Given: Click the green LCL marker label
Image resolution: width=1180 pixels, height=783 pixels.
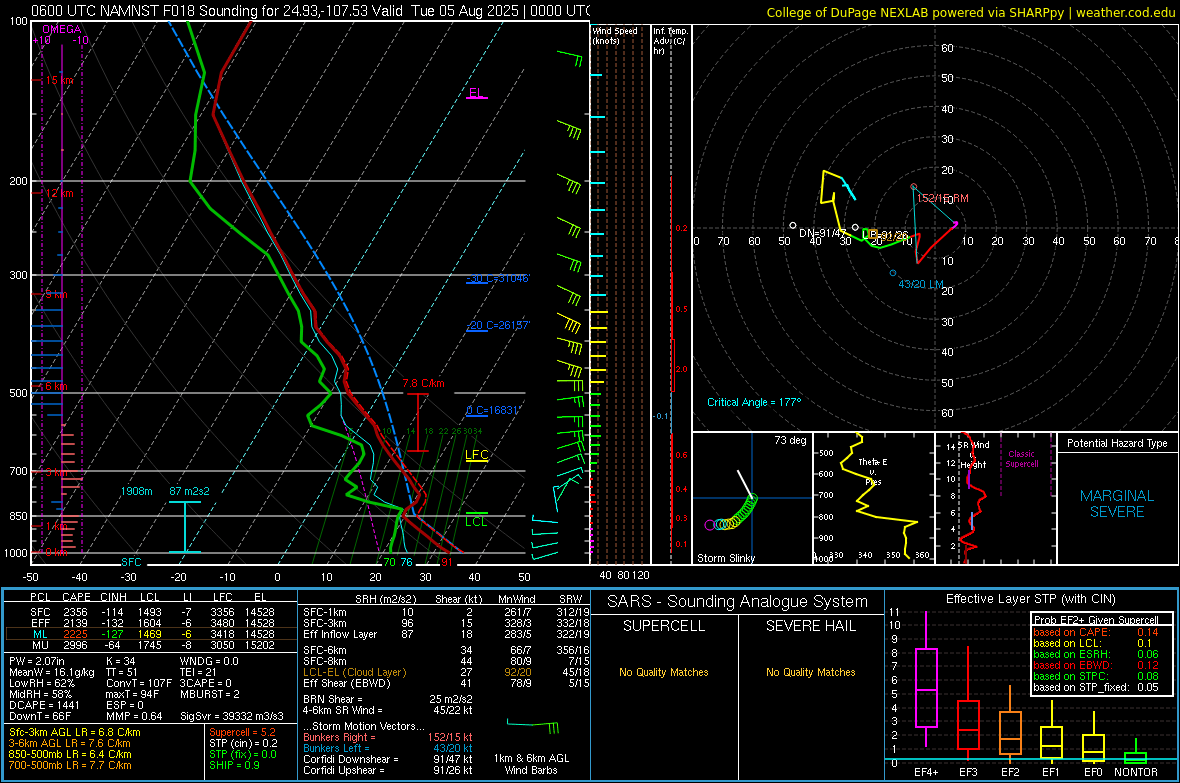Looking at the screenshot, I should click(476, 522).
